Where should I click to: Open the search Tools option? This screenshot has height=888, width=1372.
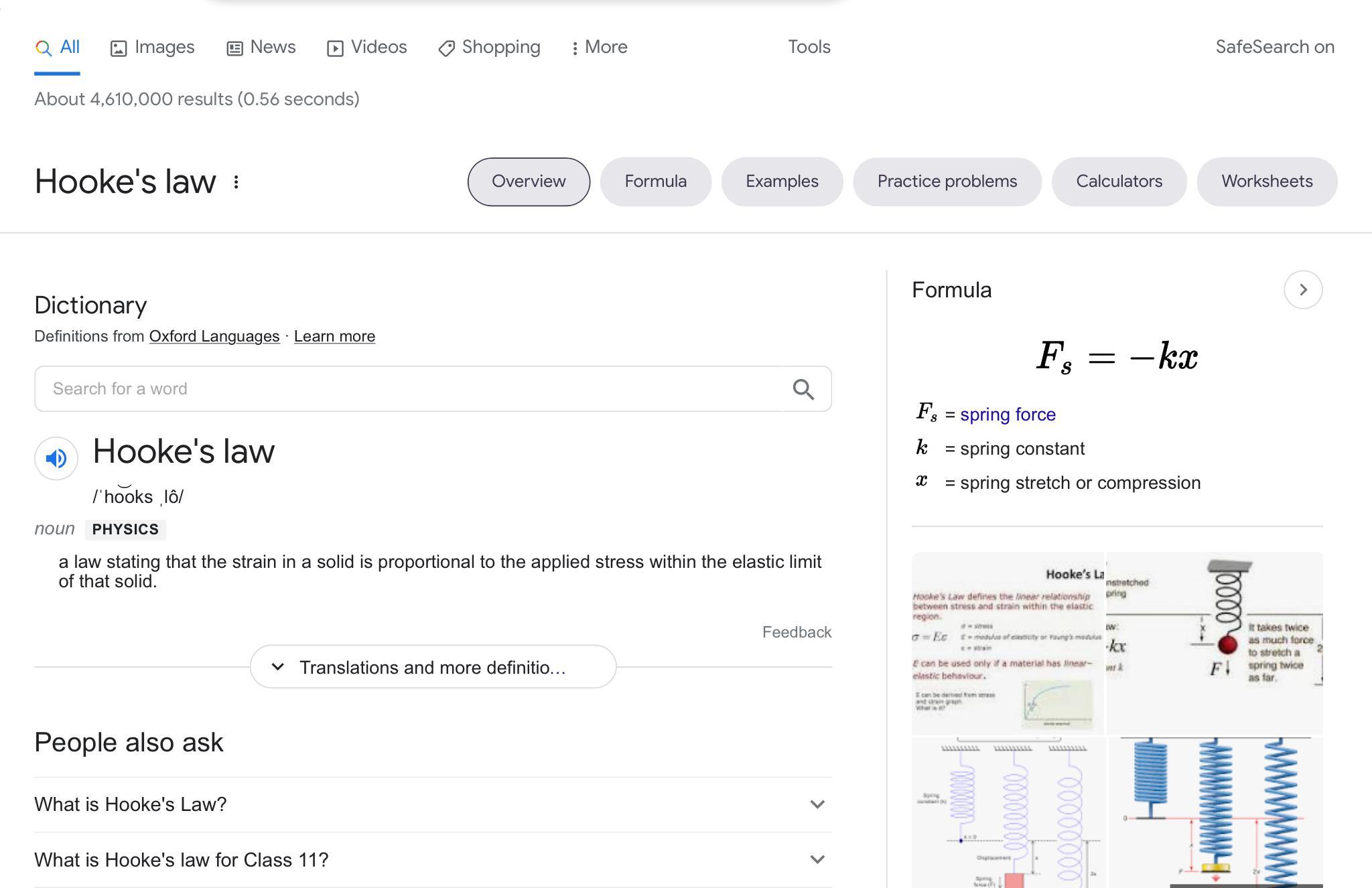point(809,48)
